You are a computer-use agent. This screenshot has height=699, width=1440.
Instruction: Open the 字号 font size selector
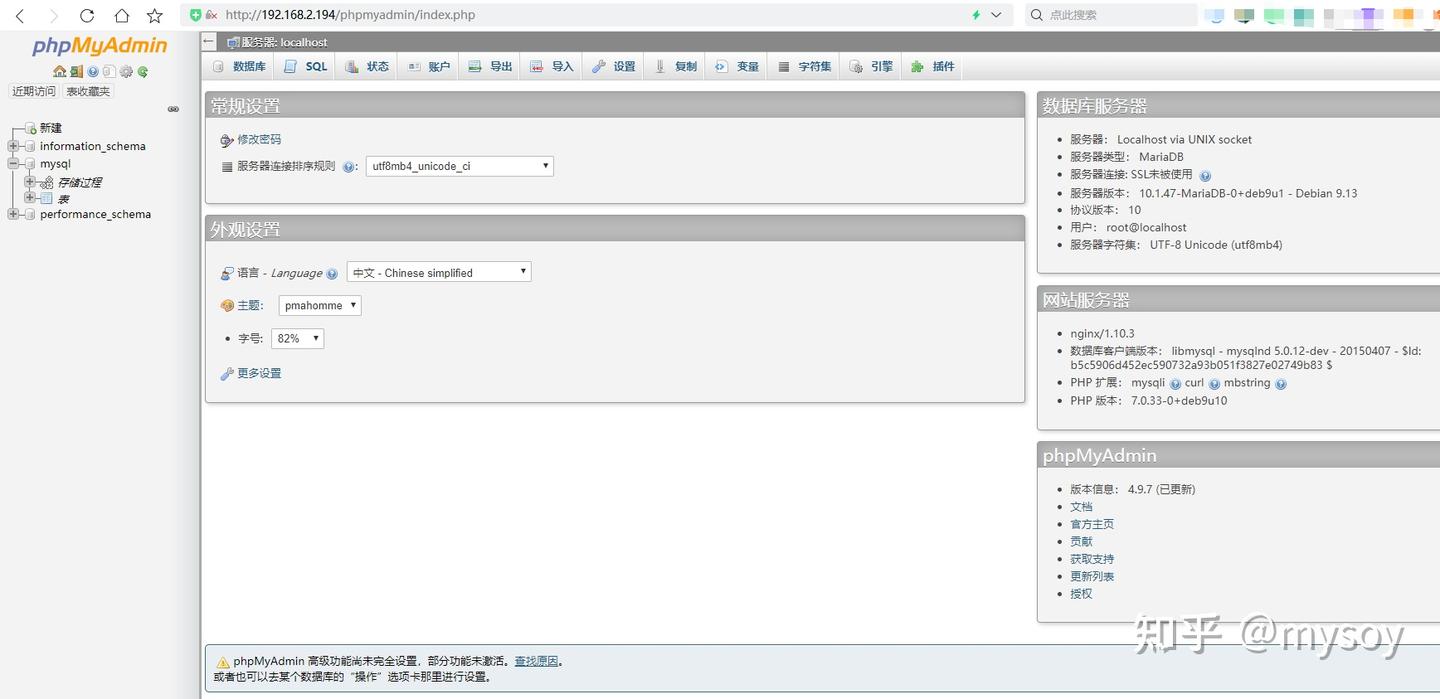pyautogui.click(x=296, y=338)
